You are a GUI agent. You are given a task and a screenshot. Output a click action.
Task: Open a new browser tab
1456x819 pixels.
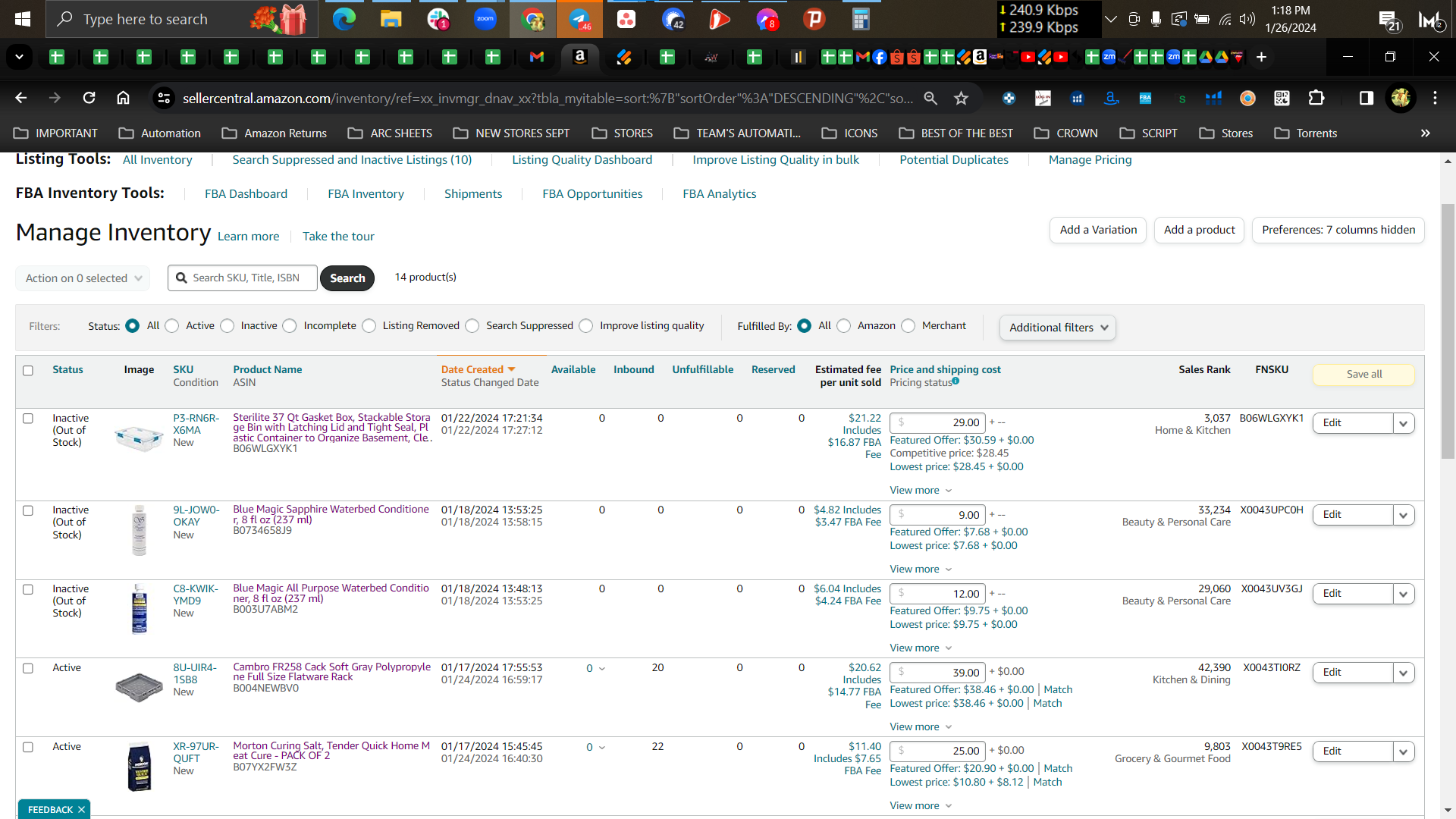(x=1261, y=57)
